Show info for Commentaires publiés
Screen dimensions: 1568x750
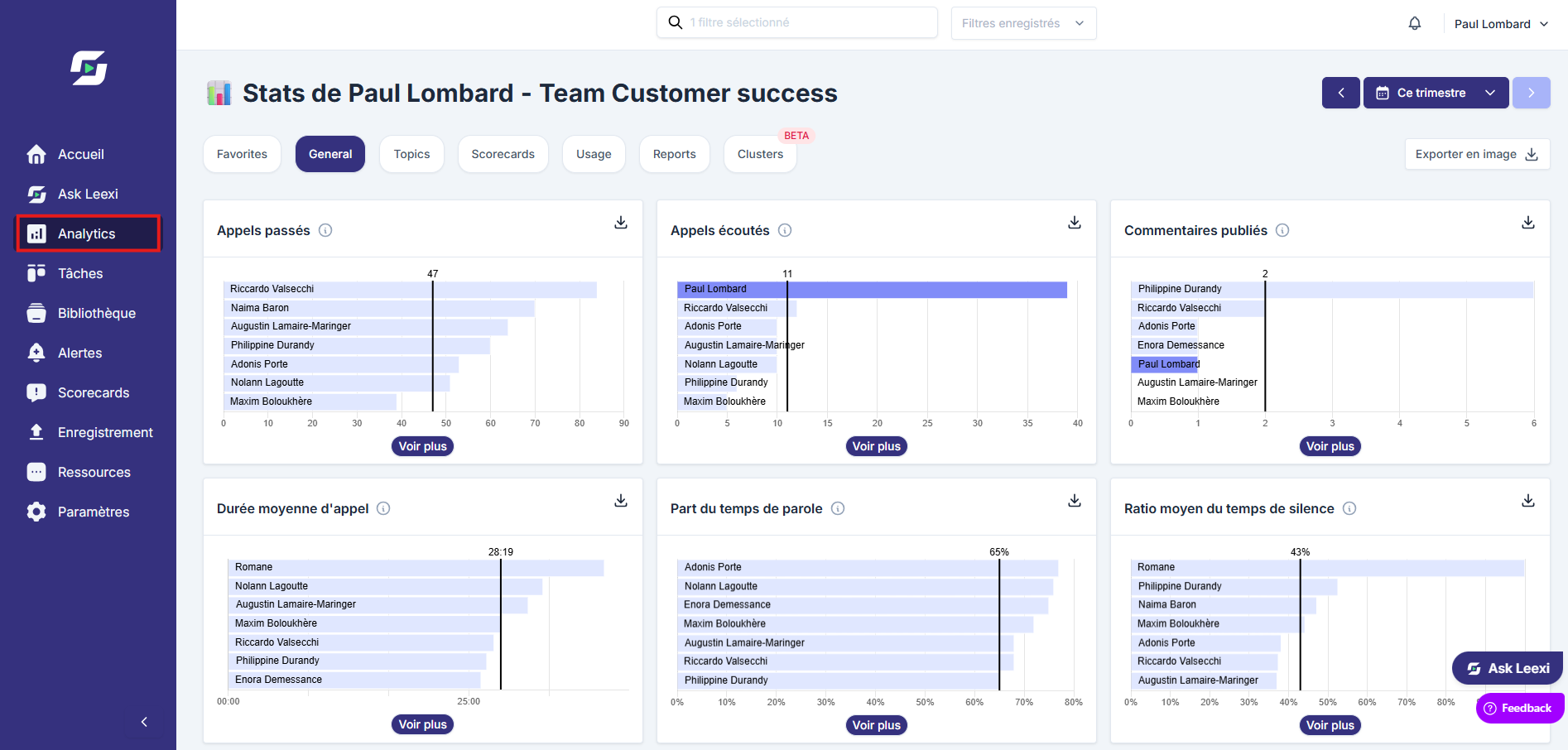[x=1282, y=230]
